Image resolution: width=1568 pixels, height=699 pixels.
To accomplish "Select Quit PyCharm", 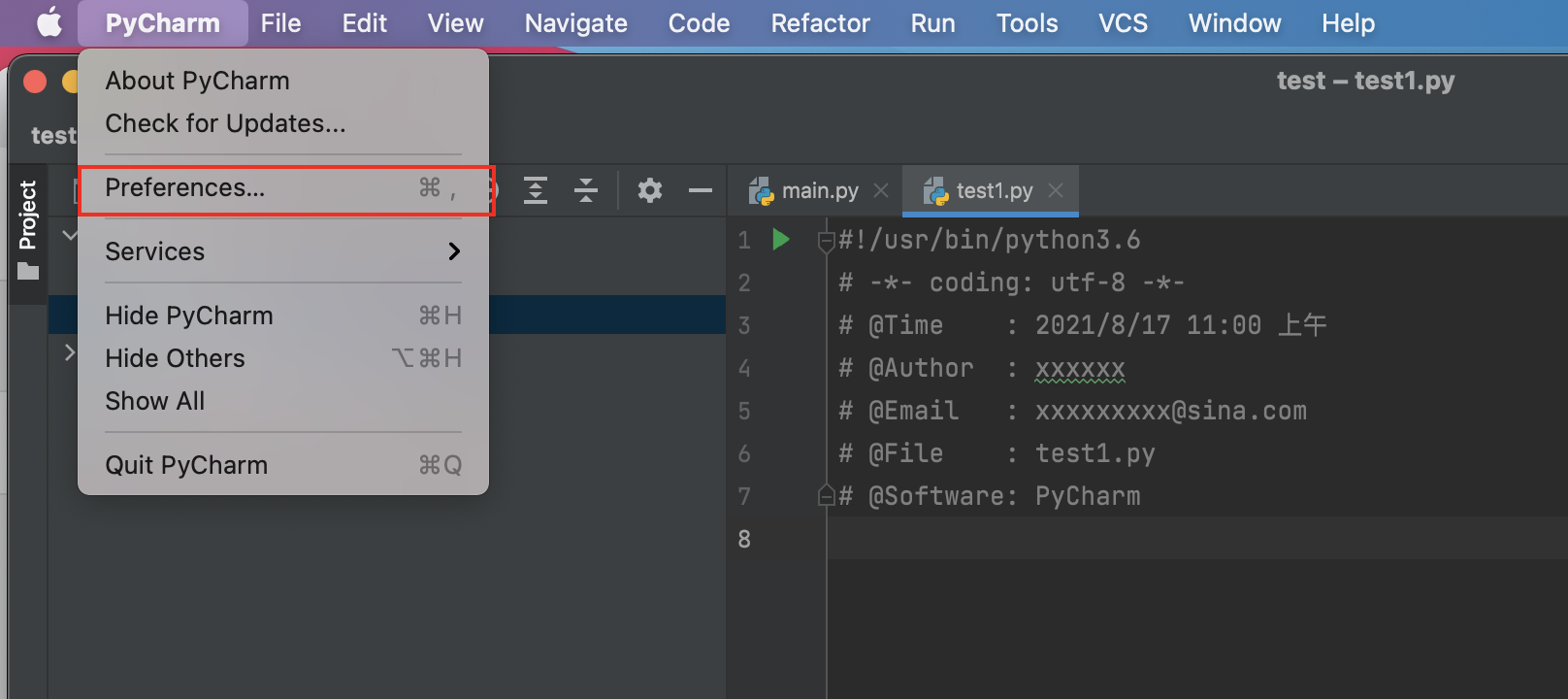I will 283,465.
